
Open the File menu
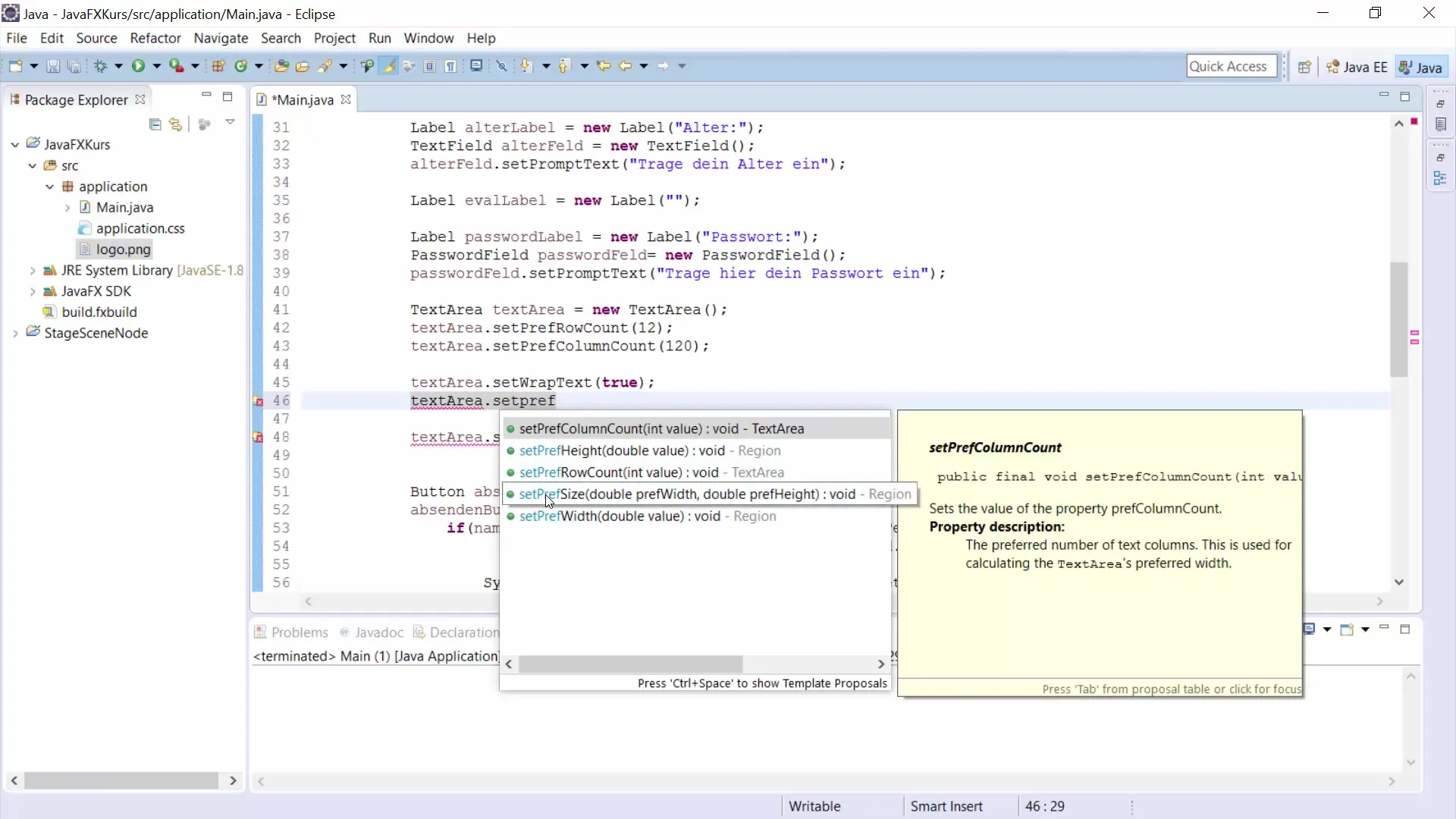17,38
